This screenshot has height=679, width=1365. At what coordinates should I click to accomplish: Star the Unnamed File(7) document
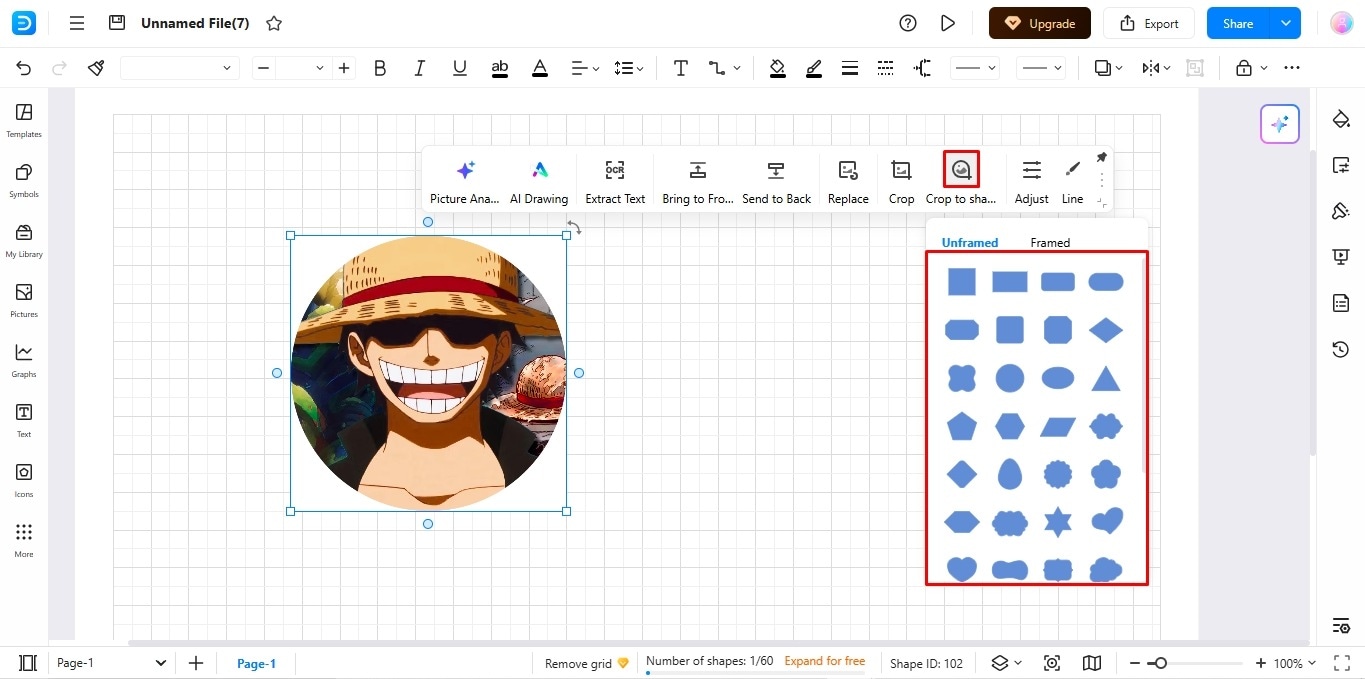274,23
